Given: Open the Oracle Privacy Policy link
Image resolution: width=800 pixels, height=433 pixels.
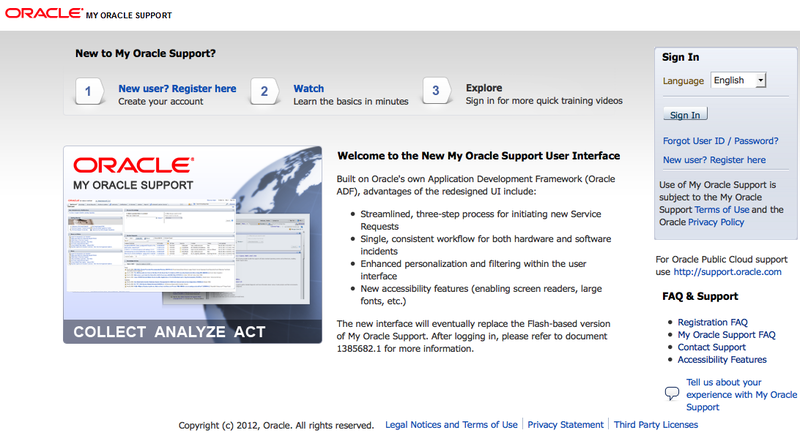Looking at the screenshot, I should [x=716, y=222].
